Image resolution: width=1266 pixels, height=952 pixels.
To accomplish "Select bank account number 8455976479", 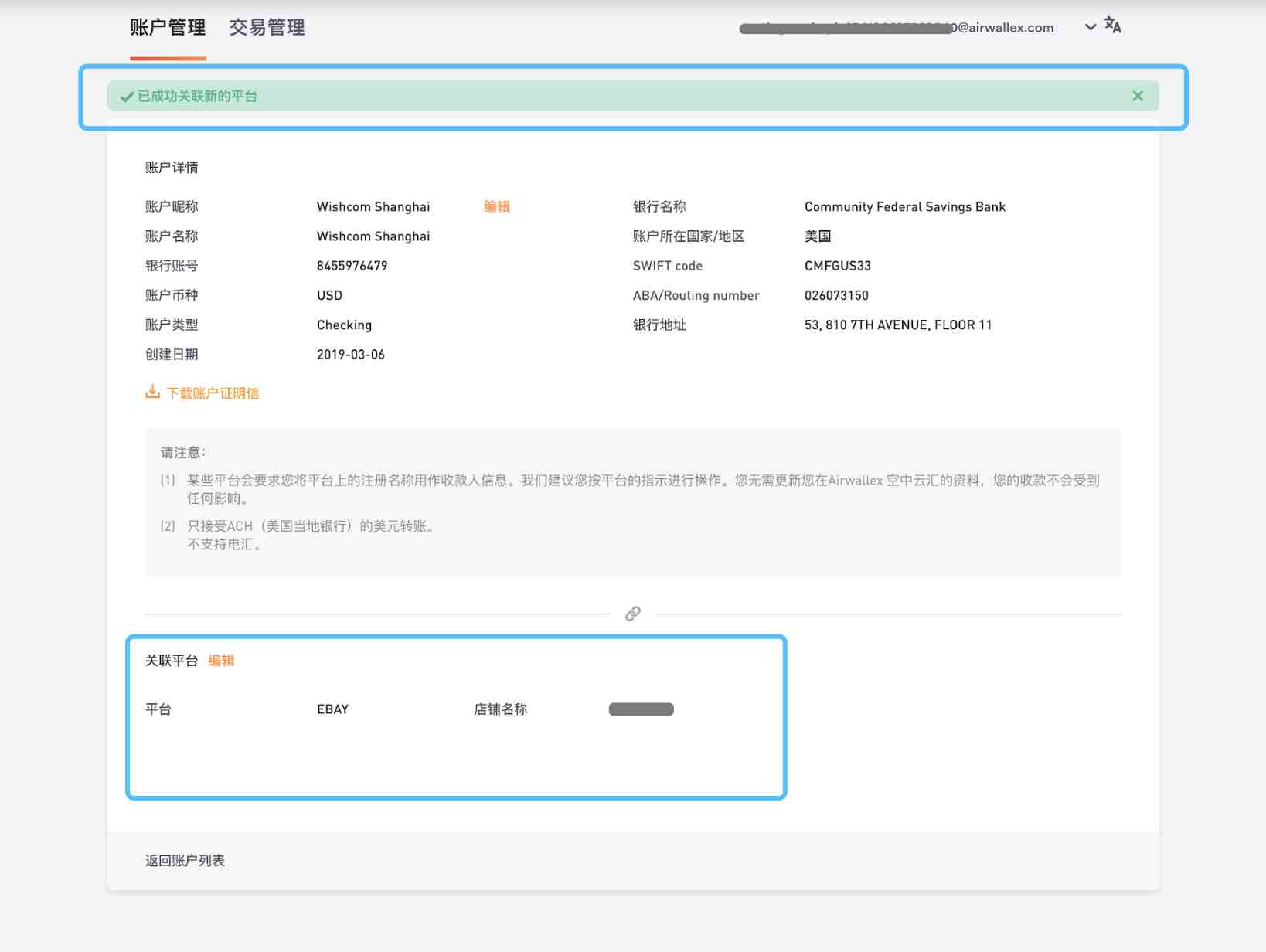I will pyautogui.click(x=352, y=266).
